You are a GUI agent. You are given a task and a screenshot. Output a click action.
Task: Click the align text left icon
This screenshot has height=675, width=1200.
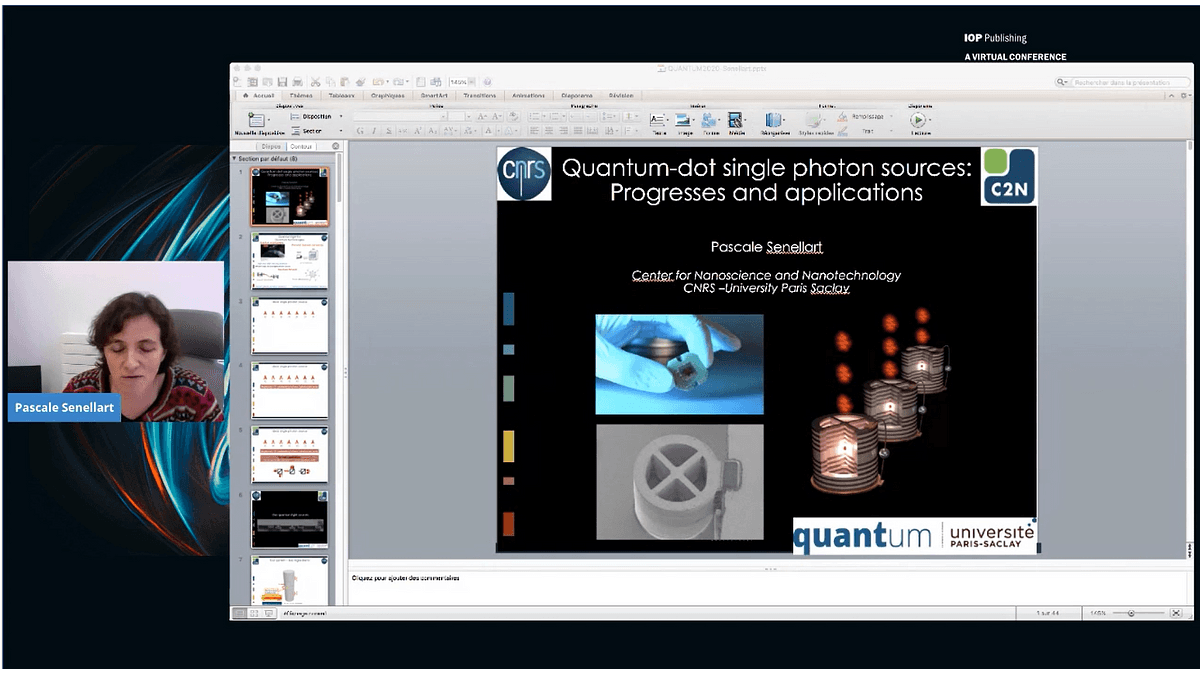pos(534,131)
